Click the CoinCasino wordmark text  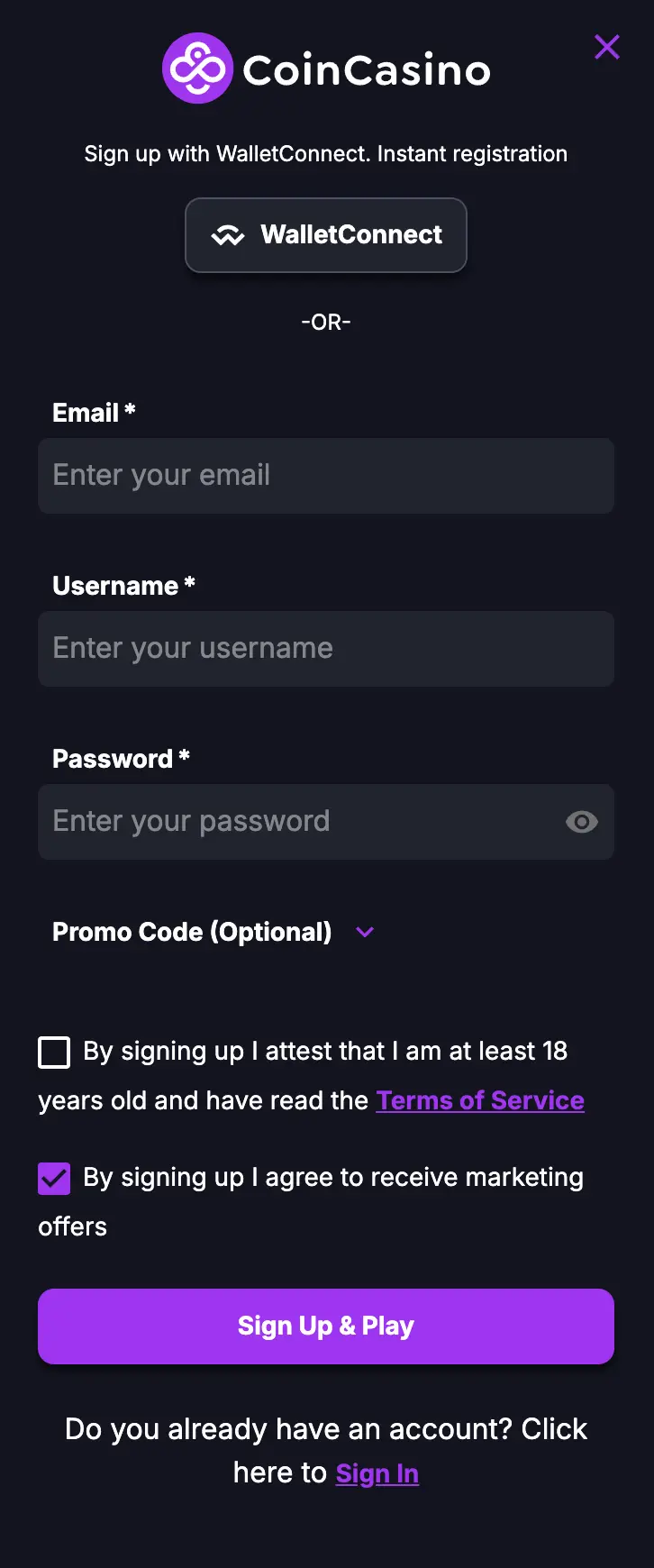point(366,70)
